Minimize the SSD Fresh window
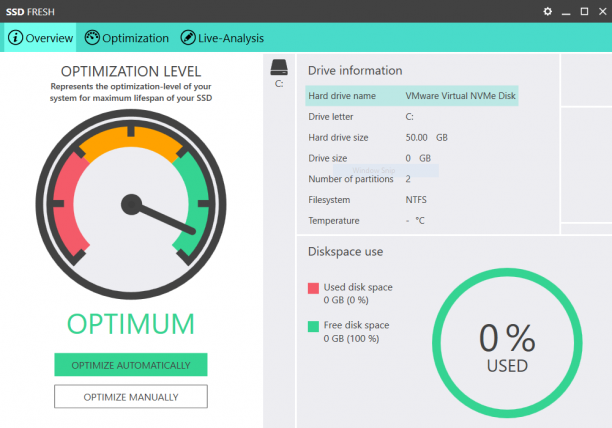612x428 pixels. [x=566, y=12]
